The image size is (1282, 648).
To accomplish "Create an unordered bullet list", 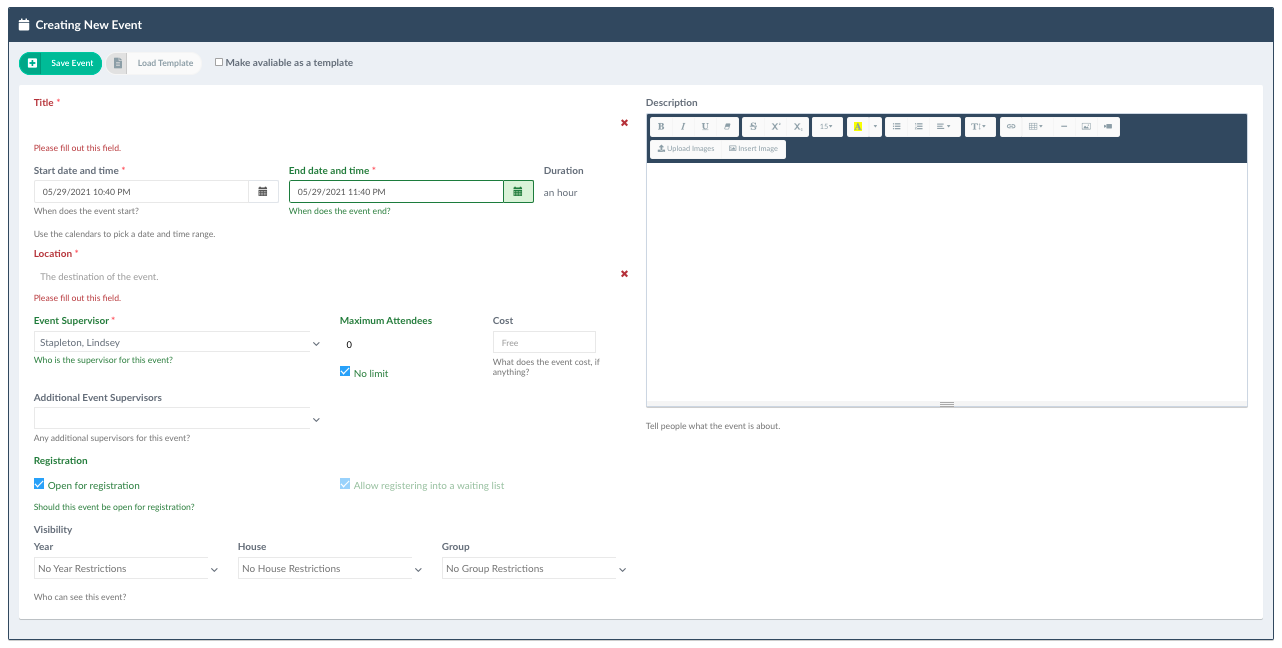I will [896, 127].
